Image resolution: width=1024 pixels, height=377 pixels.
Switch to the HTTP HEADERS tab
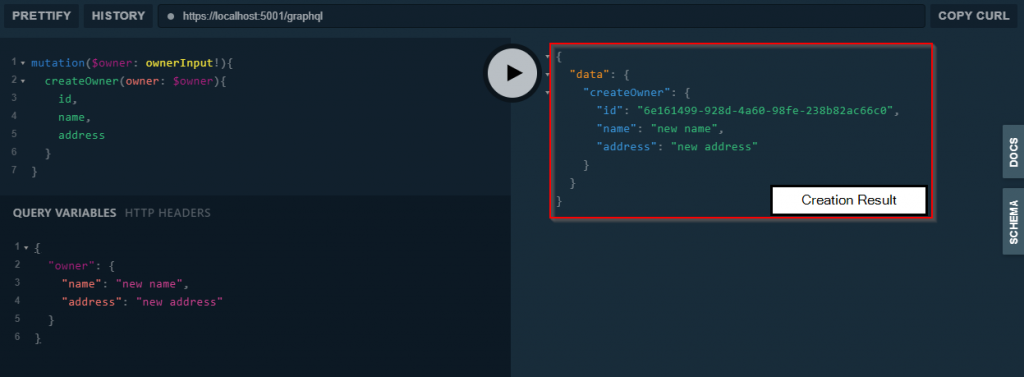tap(168, 213)
